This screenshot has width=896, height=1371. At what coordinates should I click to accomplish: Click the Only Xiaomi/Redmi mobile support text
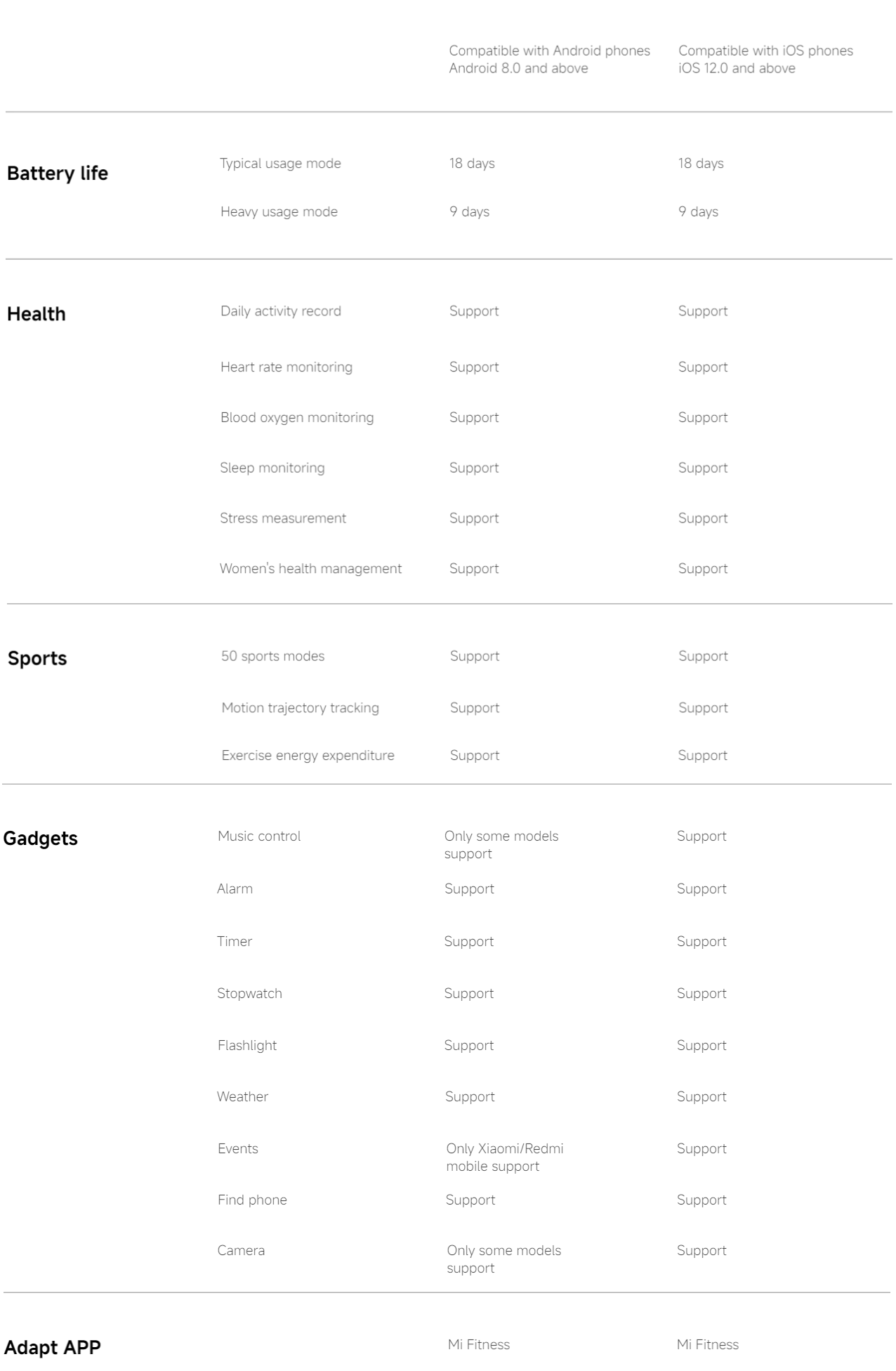click(x=505, y=1157)
